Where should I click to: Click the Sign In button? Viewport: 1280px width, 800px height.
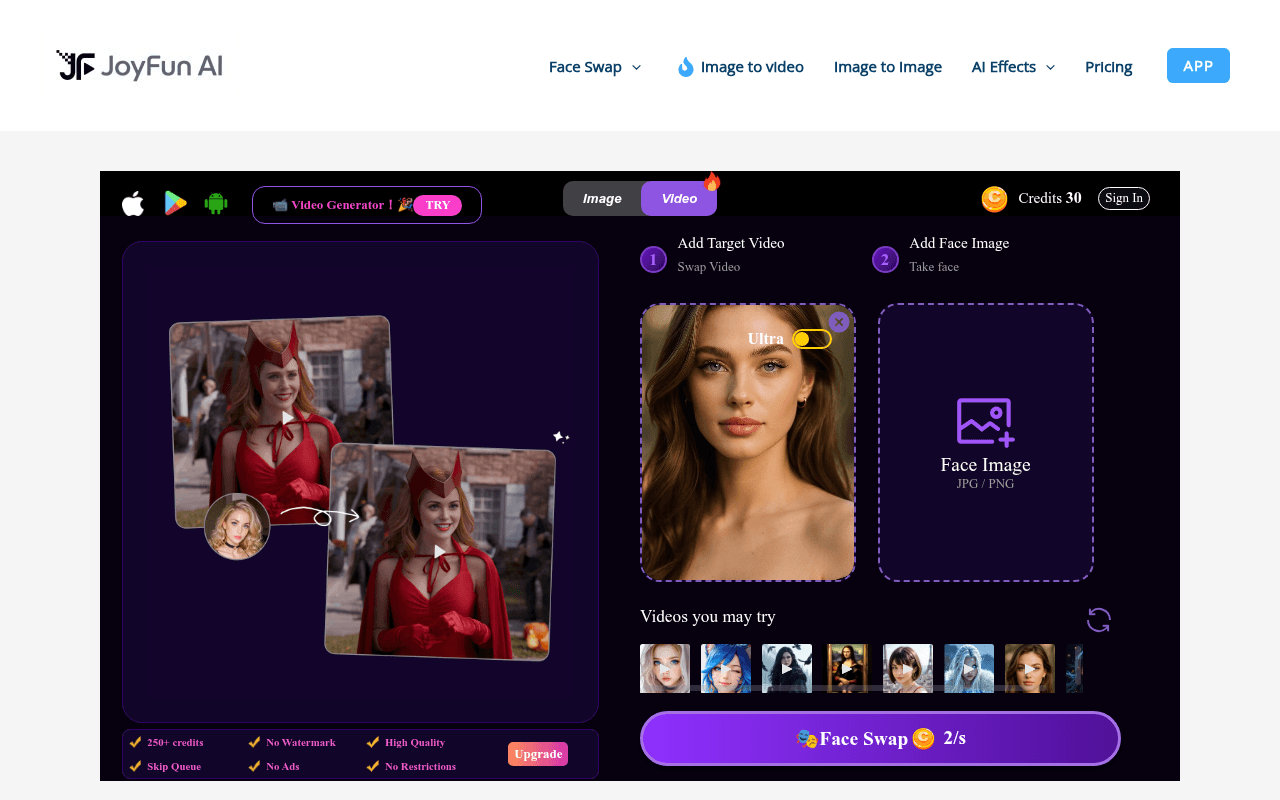pyautogui.click(x=1124, y=198)
